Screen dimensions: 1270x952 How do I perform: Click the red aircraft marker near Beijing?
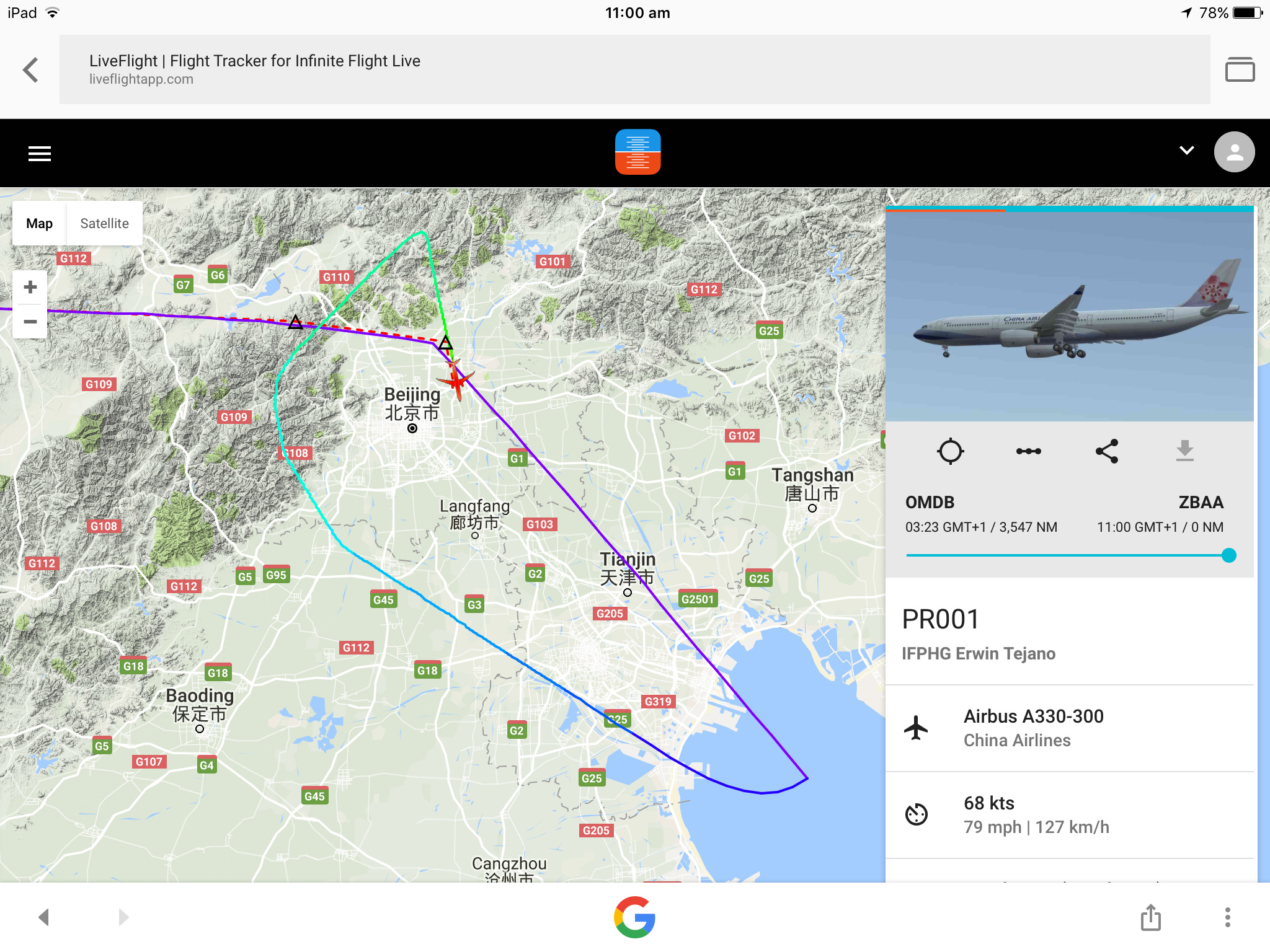(x=456, y=378)
